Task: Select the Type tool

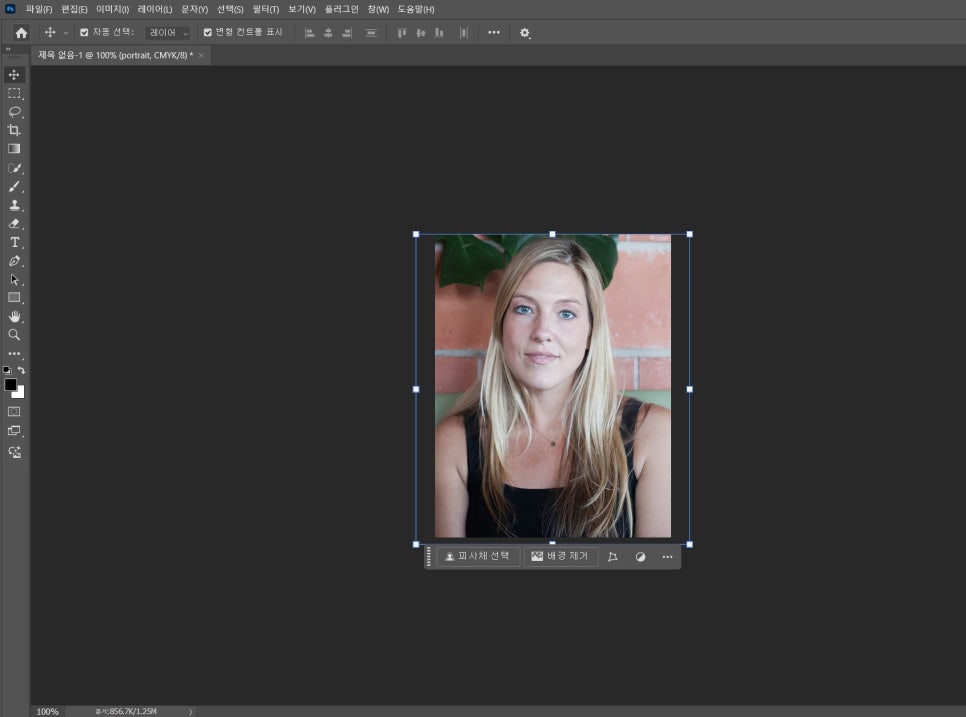Action: point(14,242)
